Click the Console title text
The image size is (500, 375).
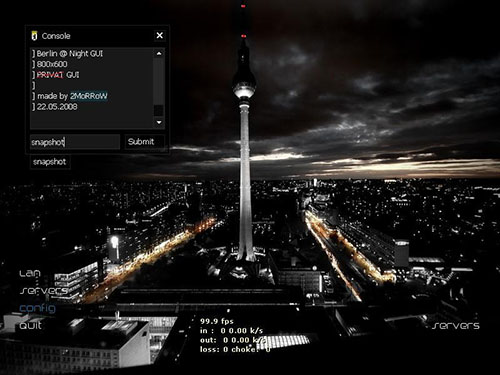(x=56, y=36)
